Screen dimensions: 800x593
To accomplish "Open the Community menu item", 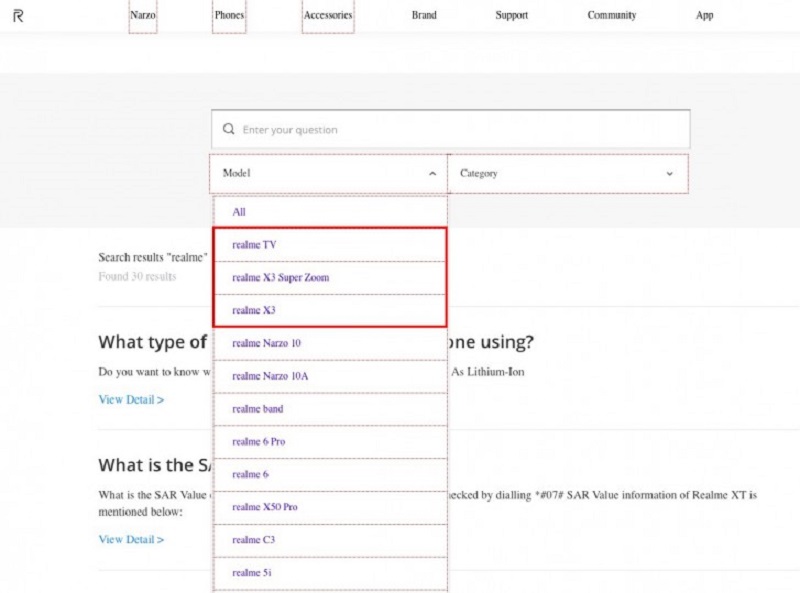I will point(612,15).
